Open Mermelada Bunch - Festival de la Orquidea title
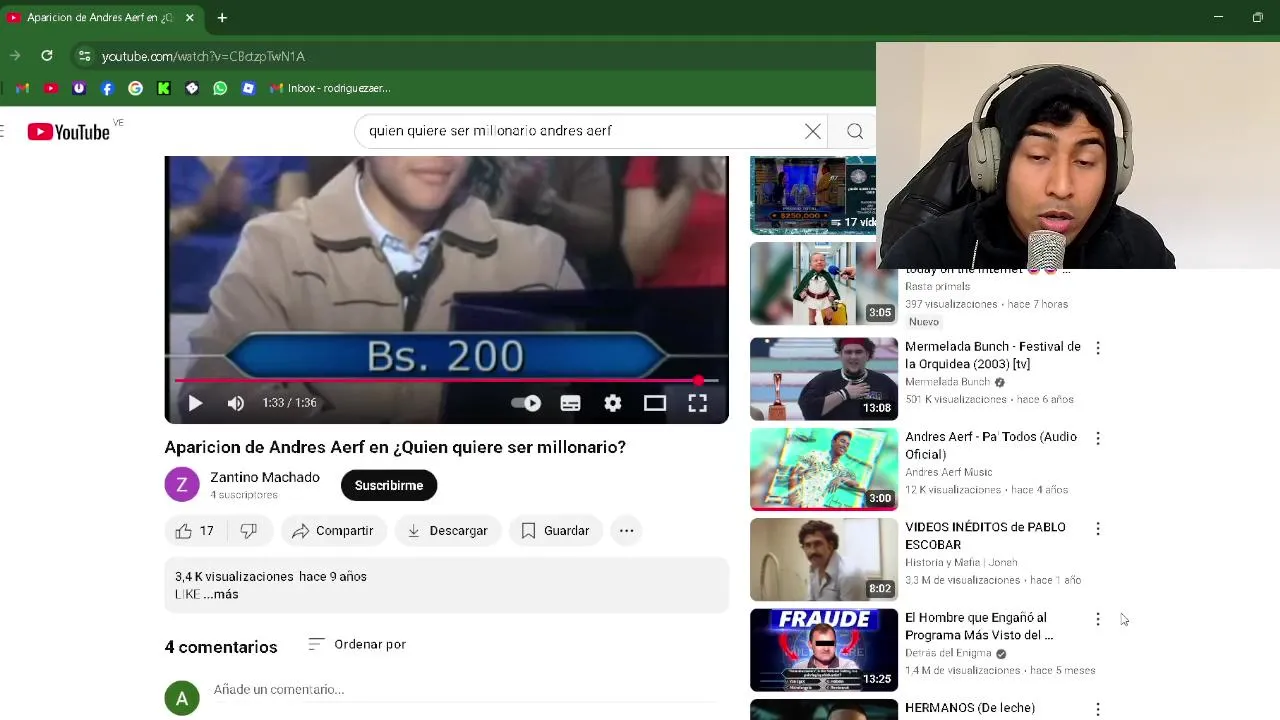The image size is (1280, 720). coord(993,355)
